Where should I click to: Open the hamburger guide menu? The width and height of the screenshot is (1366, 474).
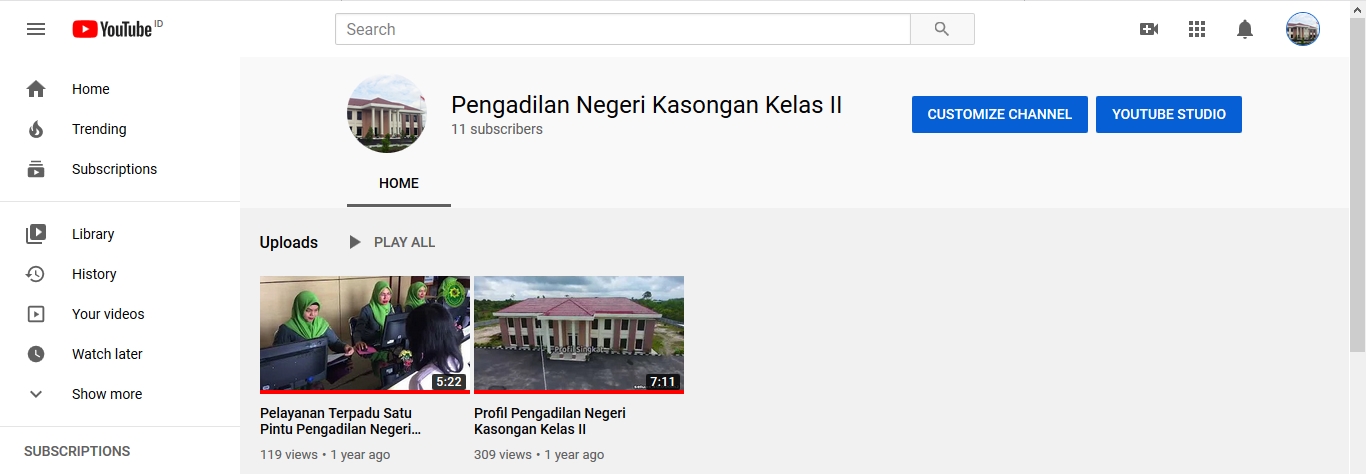tap(36, 29)
